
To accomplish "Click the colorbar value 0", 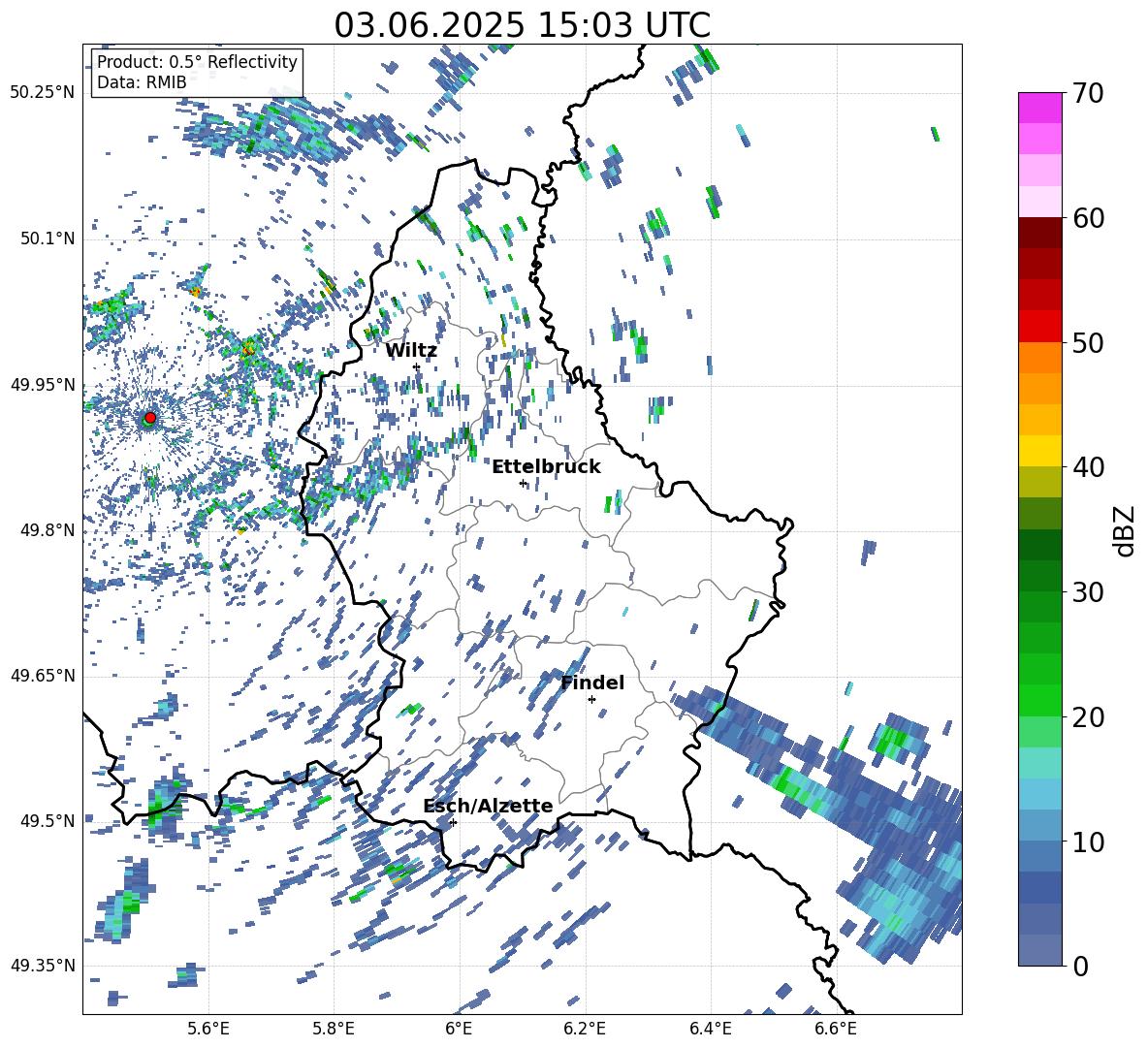I will tap(1080, 967).
